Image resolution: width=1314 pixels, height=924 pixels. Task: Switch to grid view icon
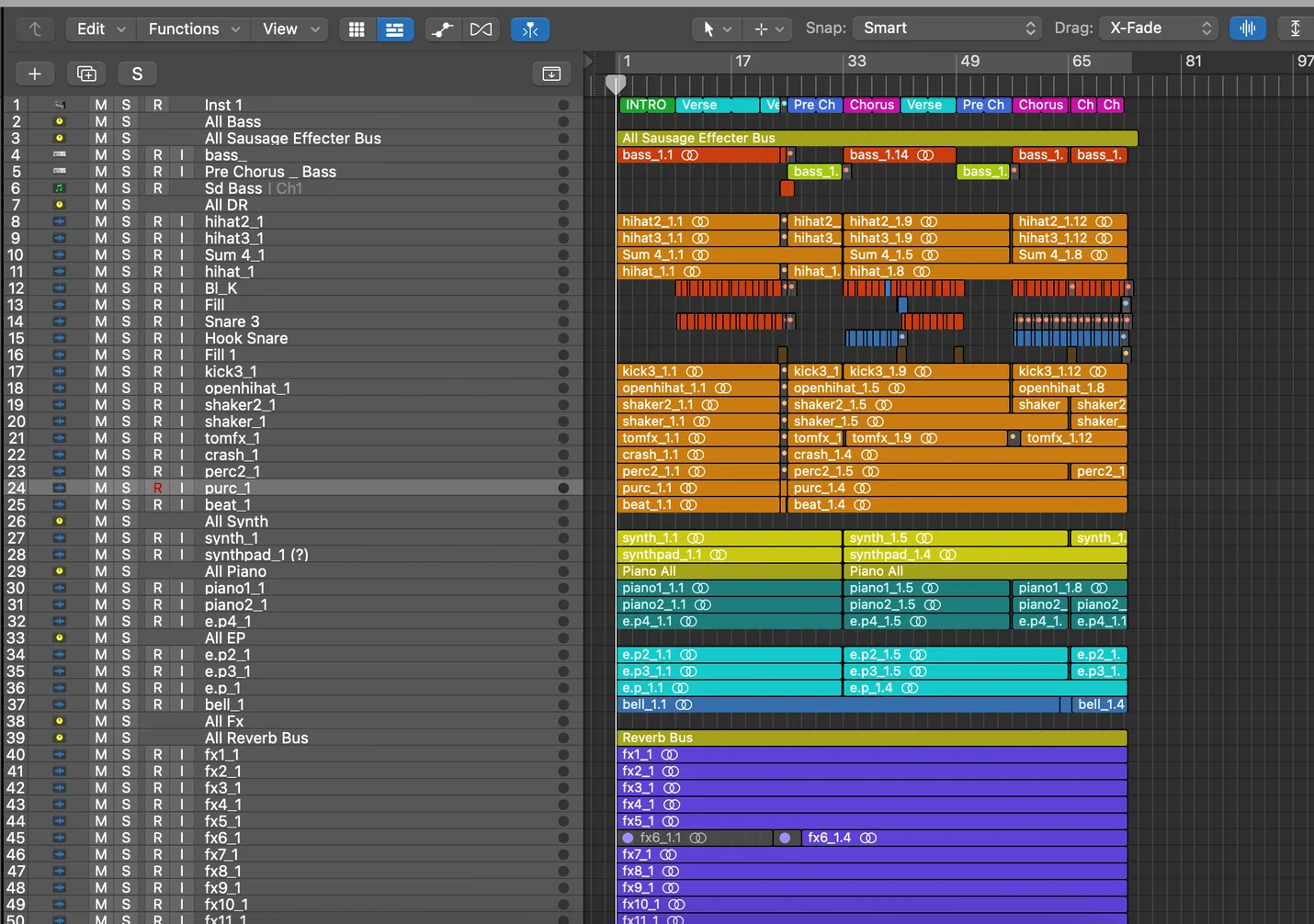pyautogui.click(x=357, y=29)
